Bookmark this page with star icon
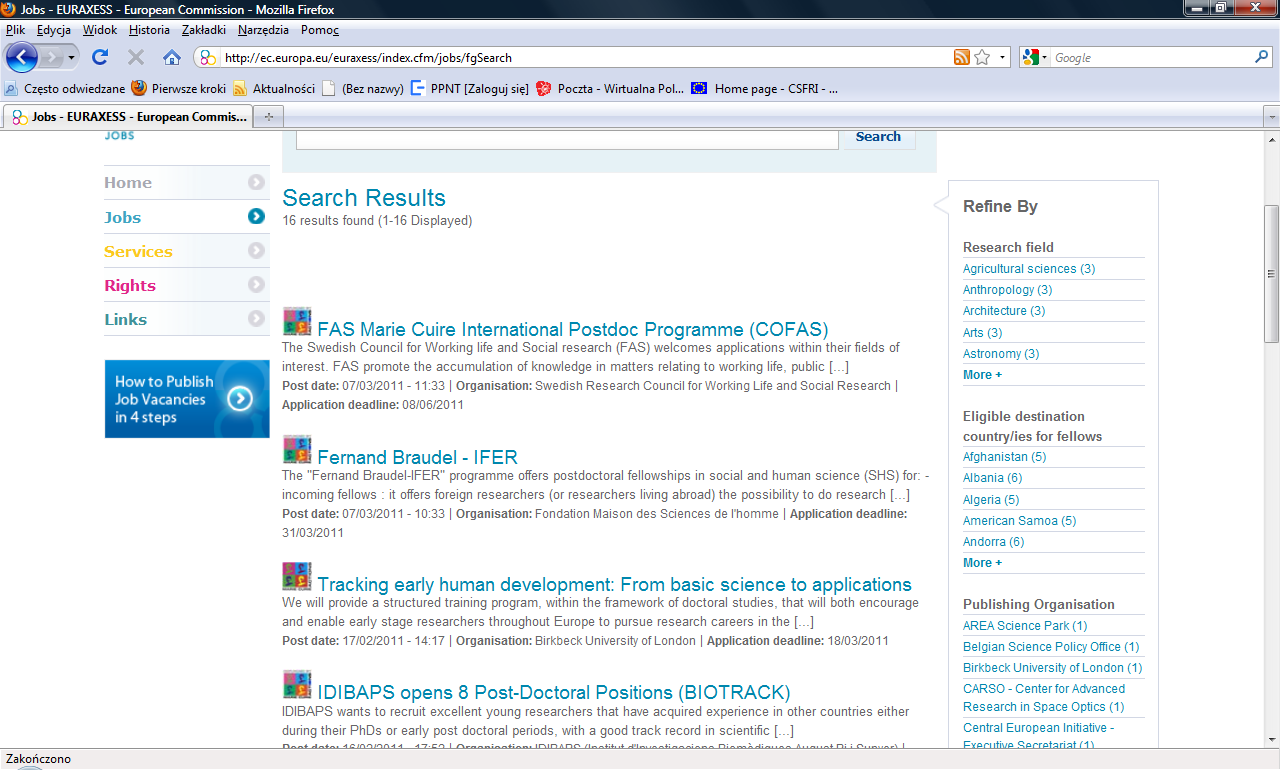 click(982, 57)
